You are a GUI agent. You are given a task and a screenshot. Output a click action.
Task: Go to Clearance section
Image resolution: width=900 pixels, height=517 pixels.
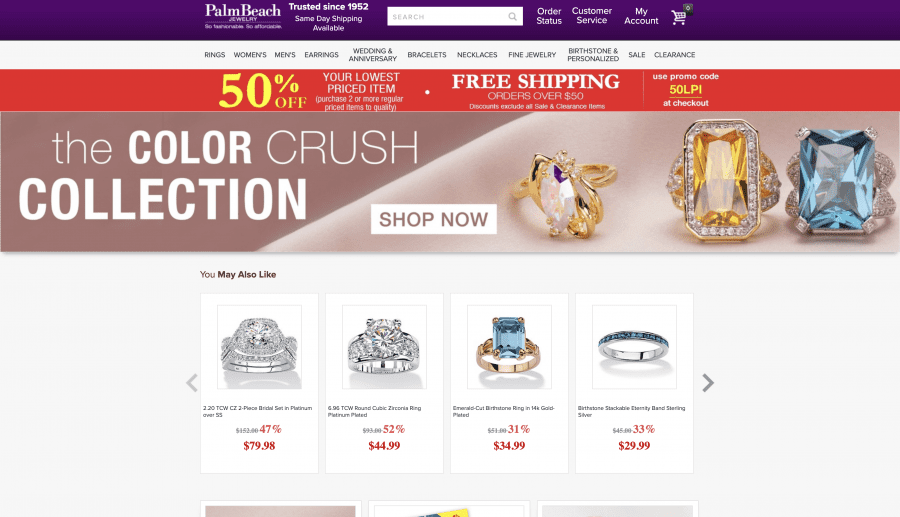pyautogui.click(x=674, y=55)
